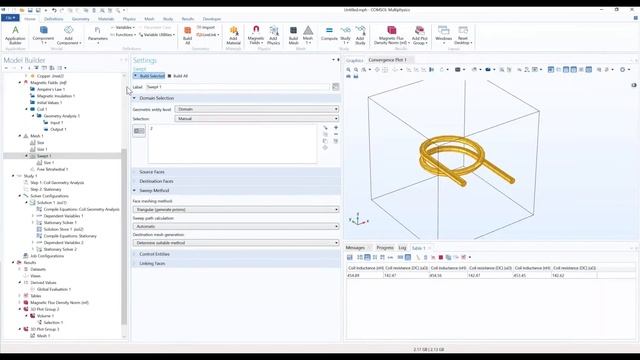
Task: Switch to the Materials ribbon tab
Action: click(106, 19)
